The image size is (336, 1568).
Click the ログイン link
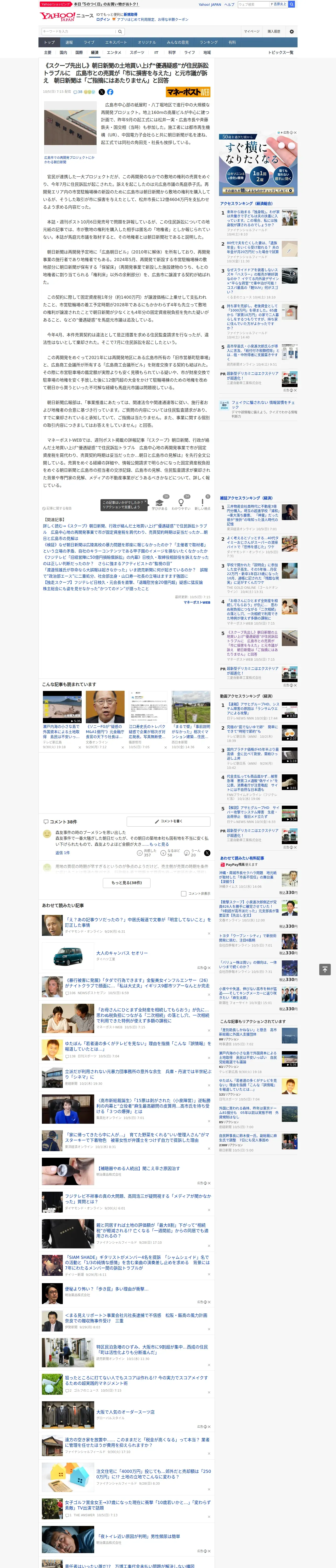pyautogui.click(x=103, y=20)
